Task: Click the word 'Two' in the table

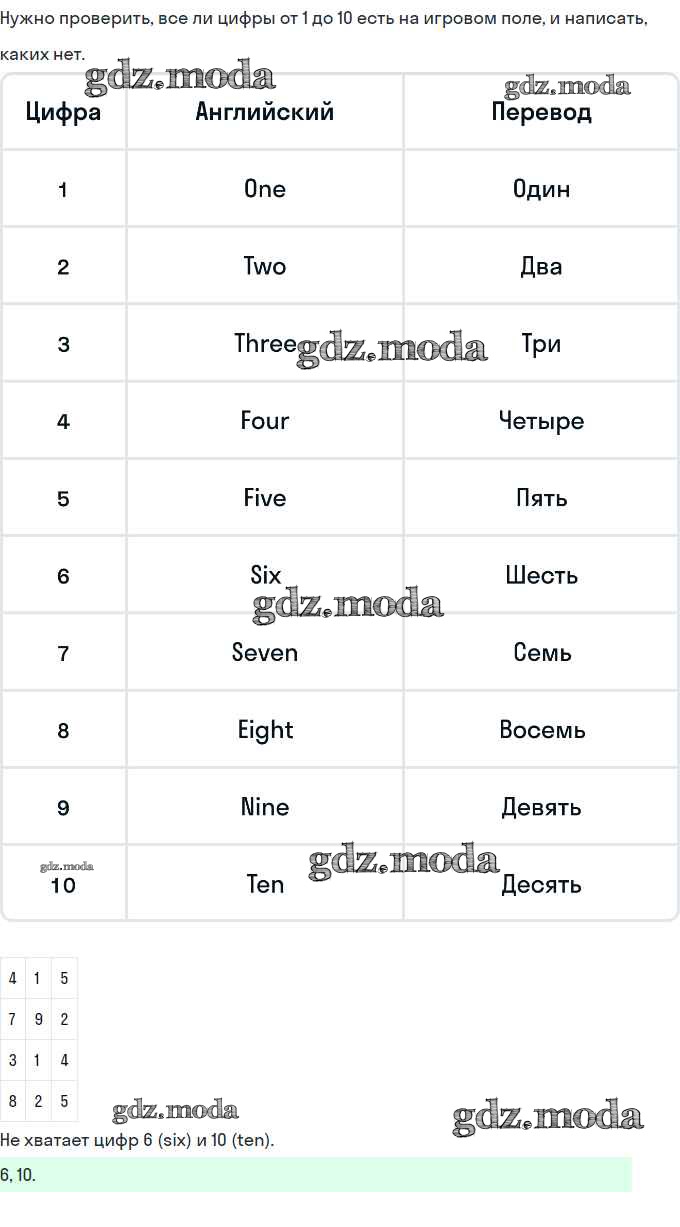Action: 265,266
